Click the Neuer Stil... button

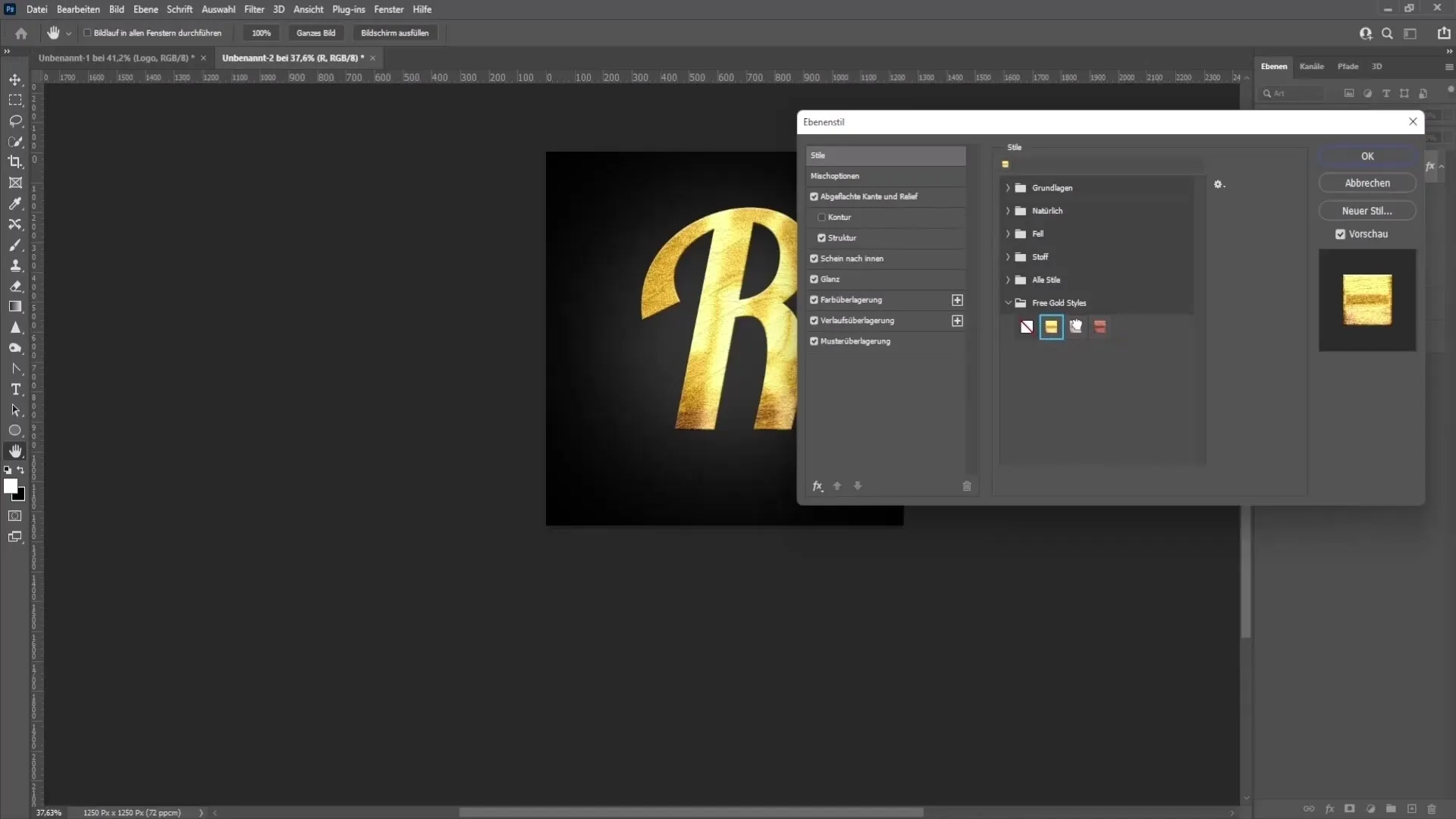coord(1367,211)
